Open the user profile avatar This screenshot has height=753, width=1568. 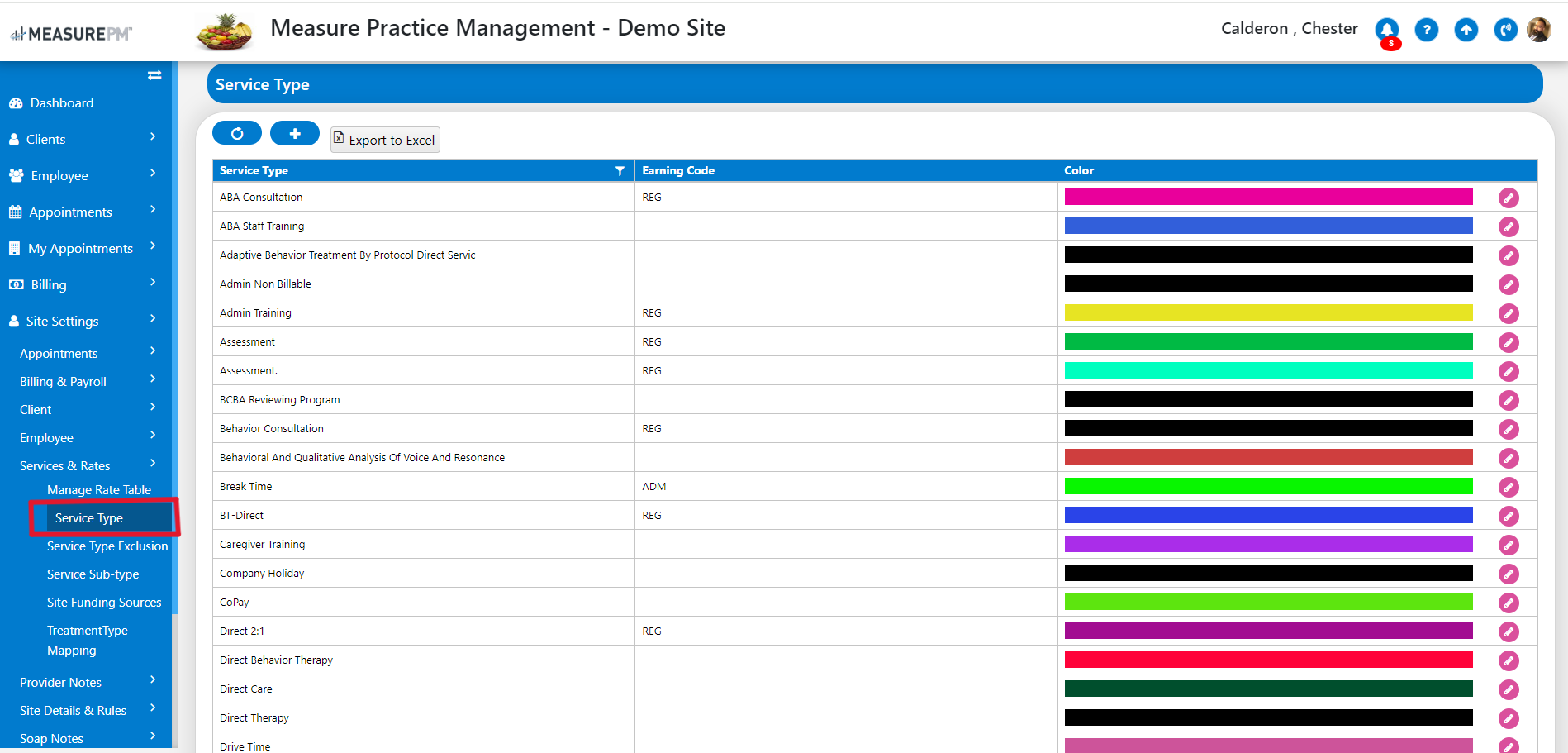[1539, 30]
